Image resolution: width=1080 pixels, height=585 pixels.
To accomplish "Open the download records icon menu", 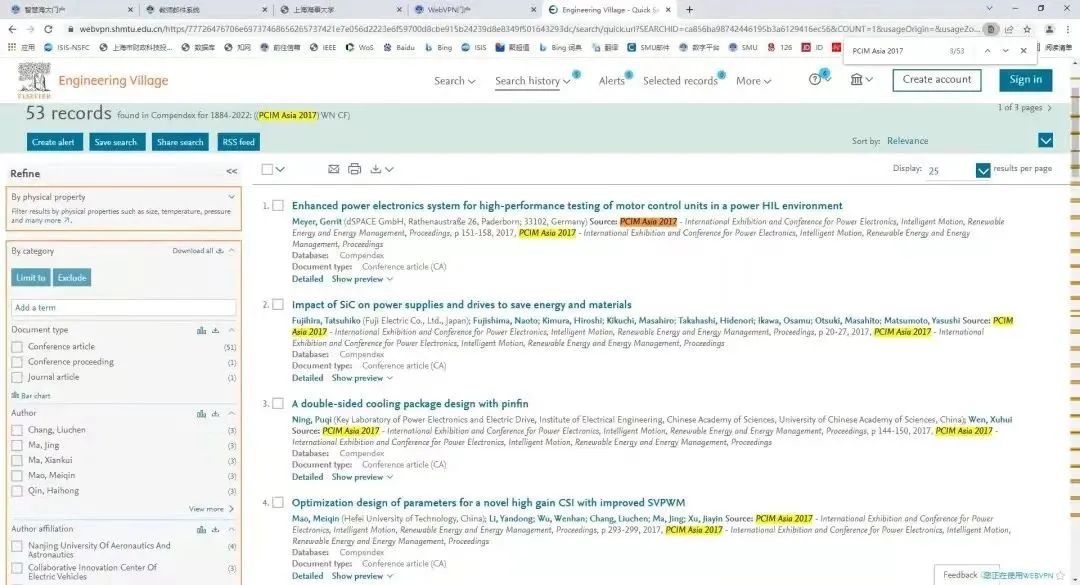I will coord(380,169).
